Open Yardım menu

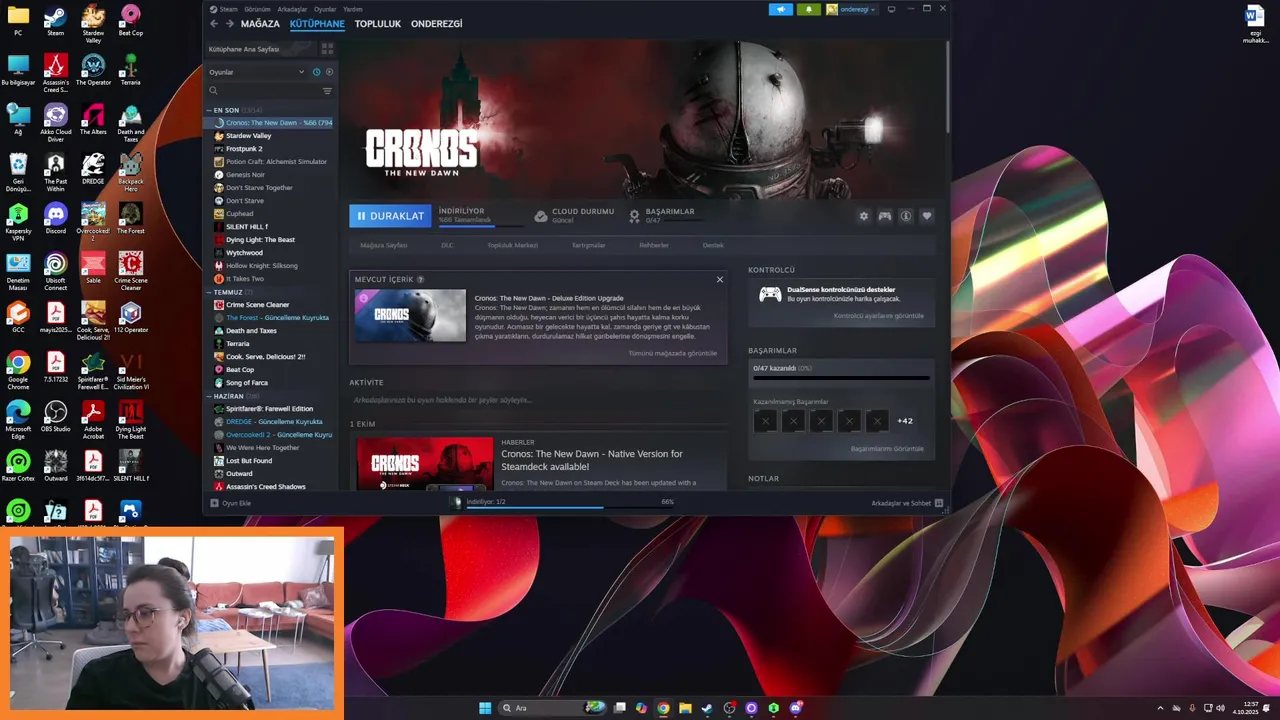[x=353, y=9]
